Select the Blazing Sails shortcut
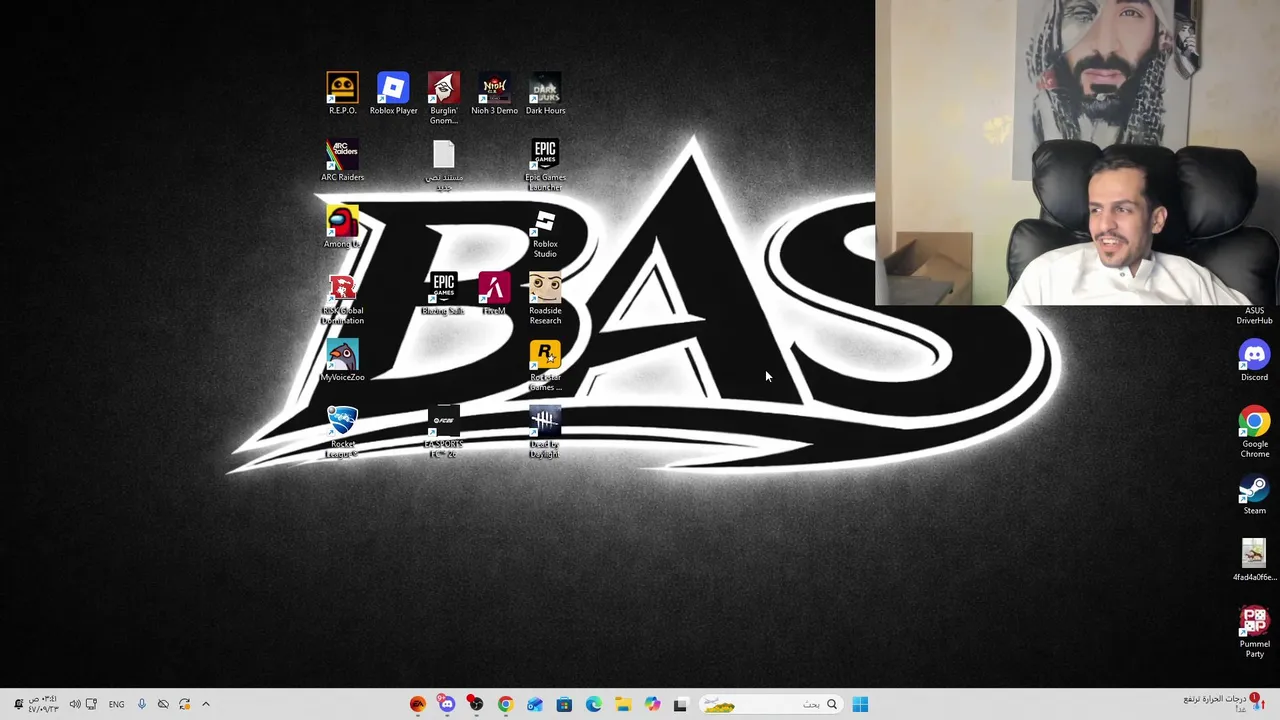 (443, 294)
